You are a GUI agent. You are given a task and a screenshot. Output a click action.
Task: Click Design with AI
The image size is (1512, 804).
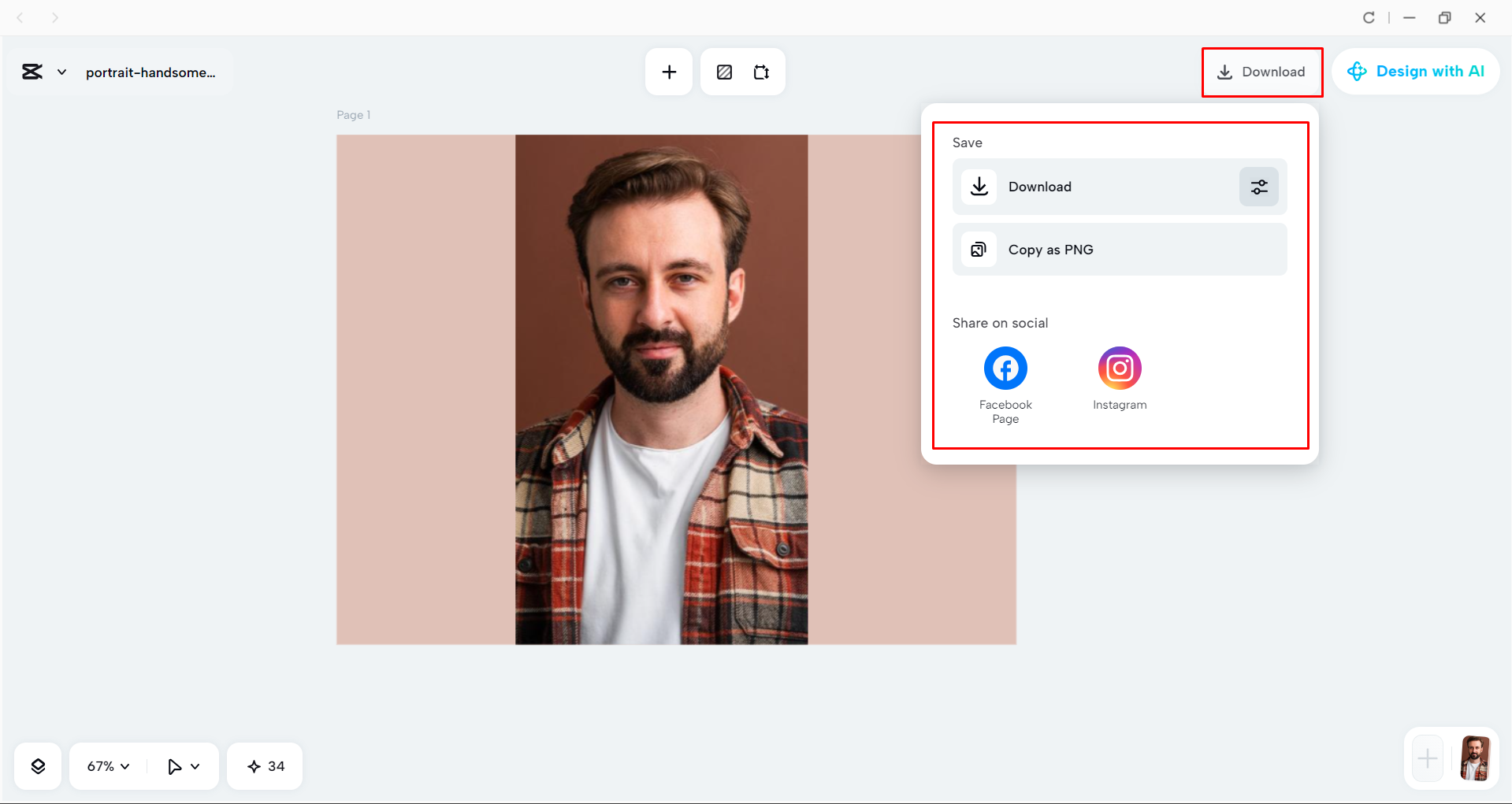[x=1416, y=71]
